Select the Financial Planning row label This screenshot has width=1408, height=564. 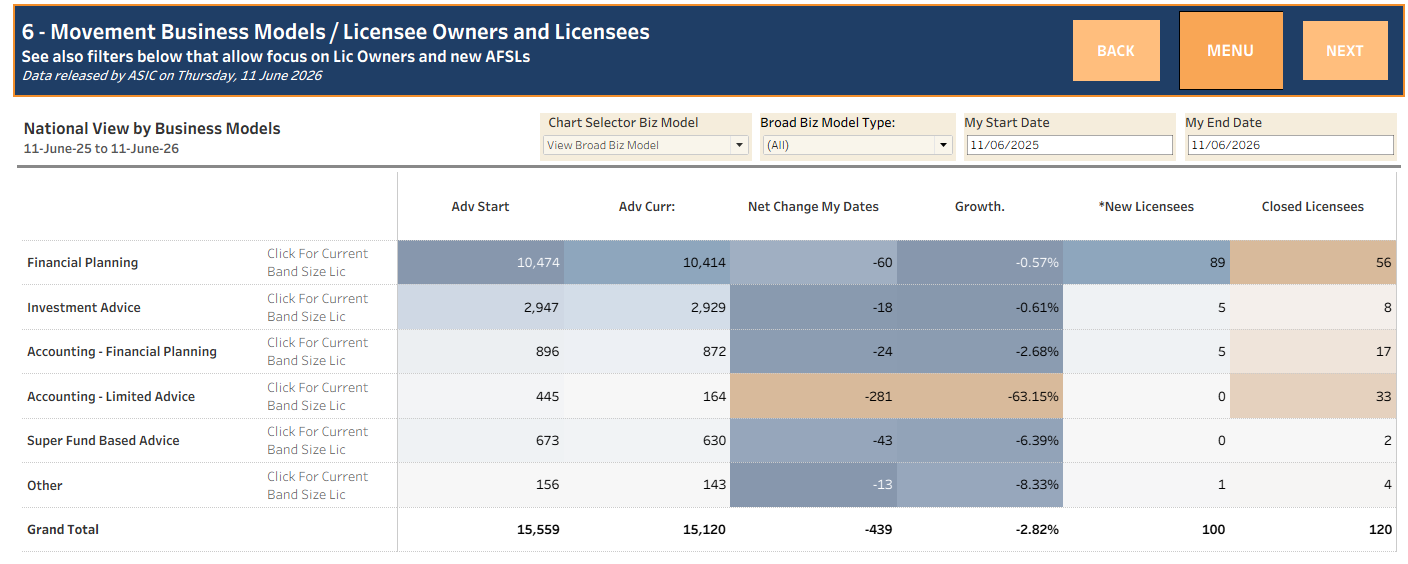coord(82,262)
